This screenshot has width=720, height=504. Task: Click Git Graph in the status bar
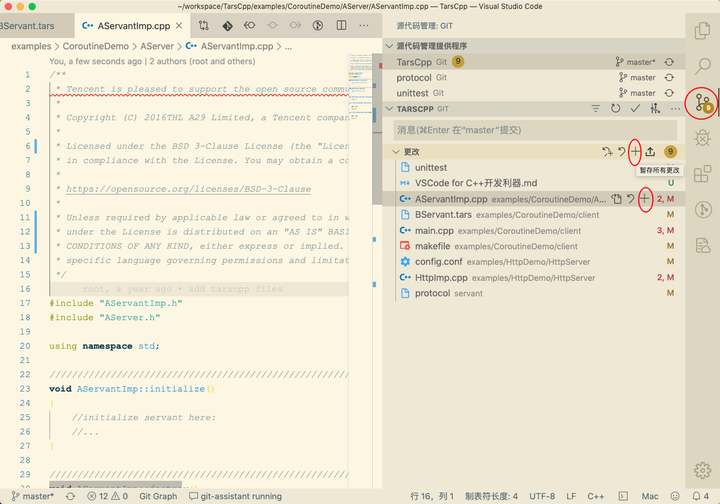pos(158,496)
